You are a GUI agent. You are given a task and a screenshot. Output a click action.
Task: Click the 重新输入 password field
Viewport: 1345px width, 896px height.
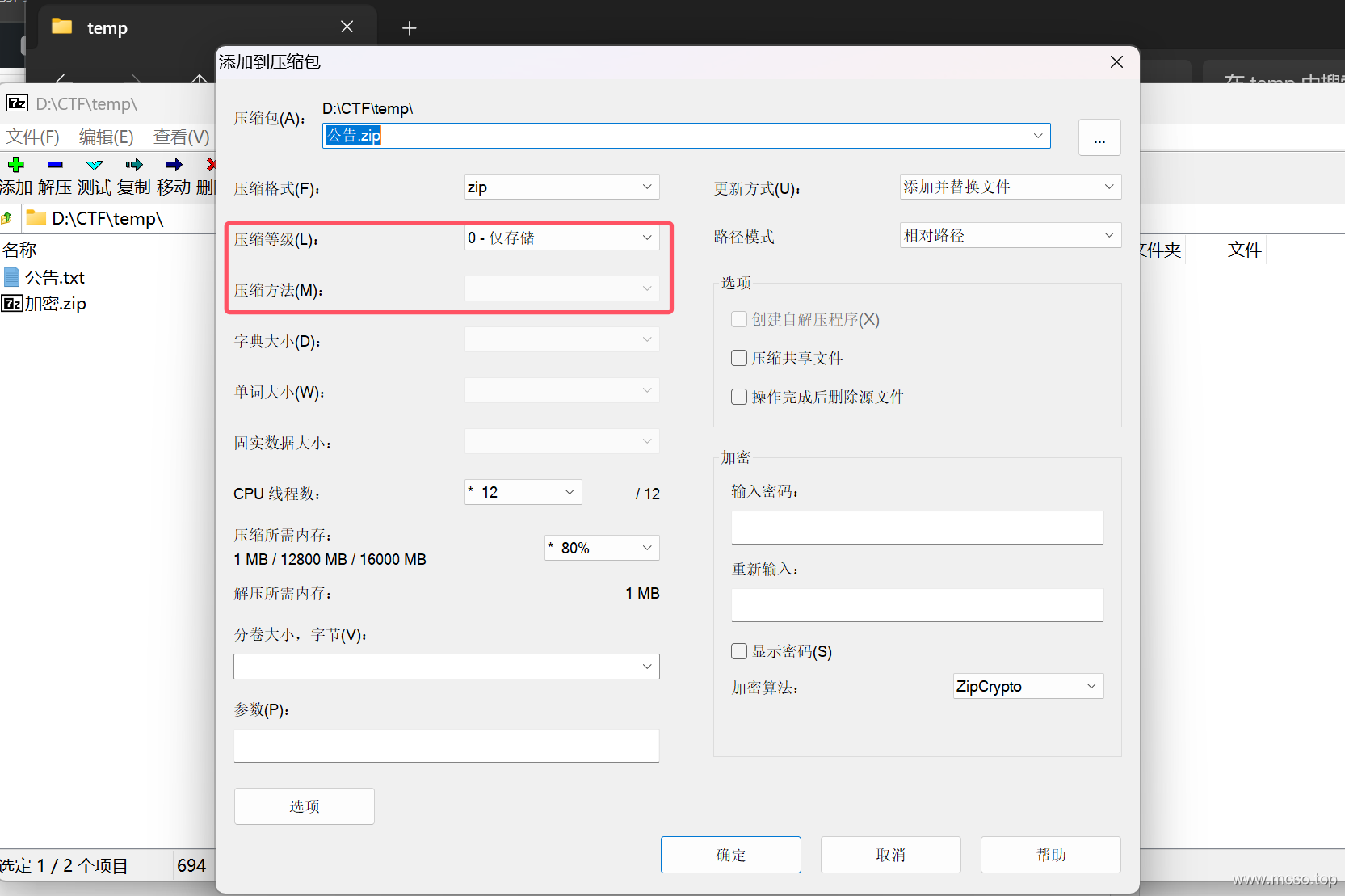tap(918, 605)
